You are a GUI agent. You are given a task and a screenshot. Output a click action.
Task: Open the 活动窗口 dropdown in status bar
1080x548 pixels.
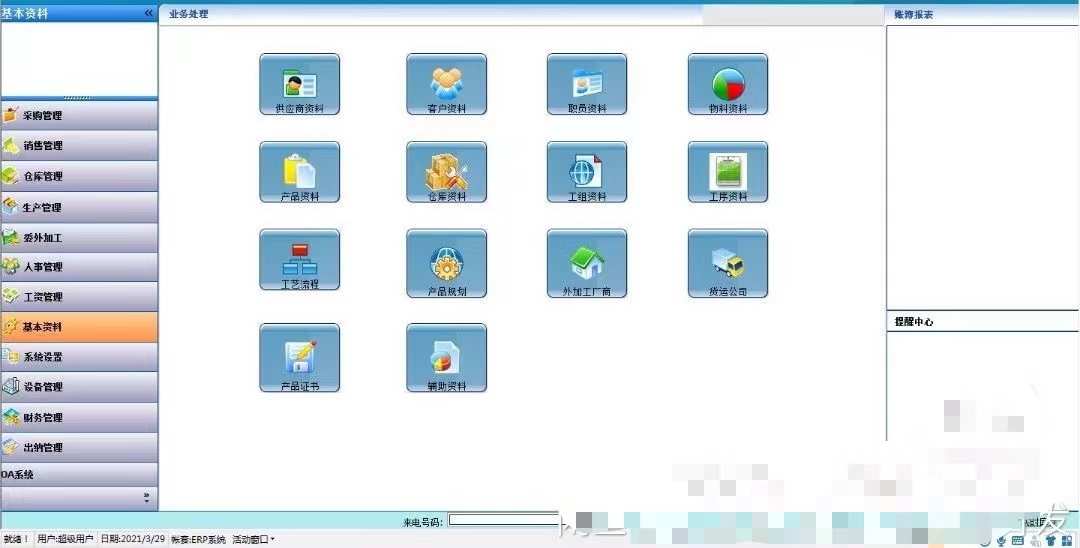253,539
